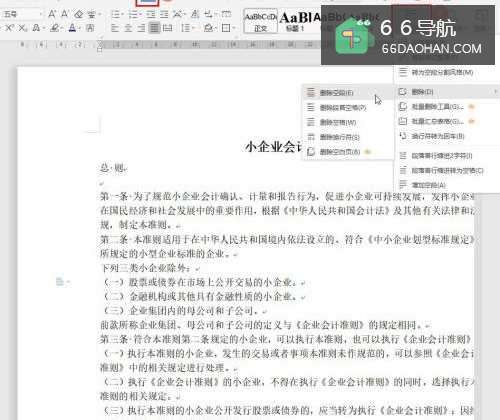The height and width of the screenshot is (420, 500).
Task: Click the increase font size icon
Action: 52,14
